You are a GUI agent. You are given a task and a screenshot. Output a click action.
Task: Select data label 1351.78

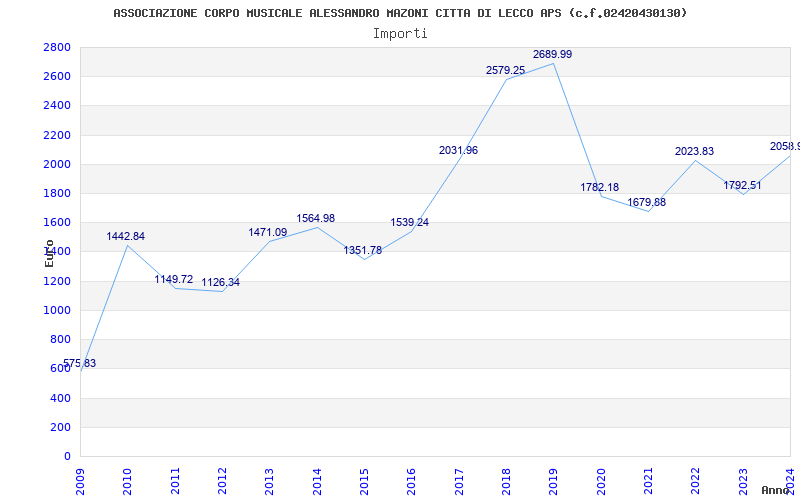coord(363,250)
